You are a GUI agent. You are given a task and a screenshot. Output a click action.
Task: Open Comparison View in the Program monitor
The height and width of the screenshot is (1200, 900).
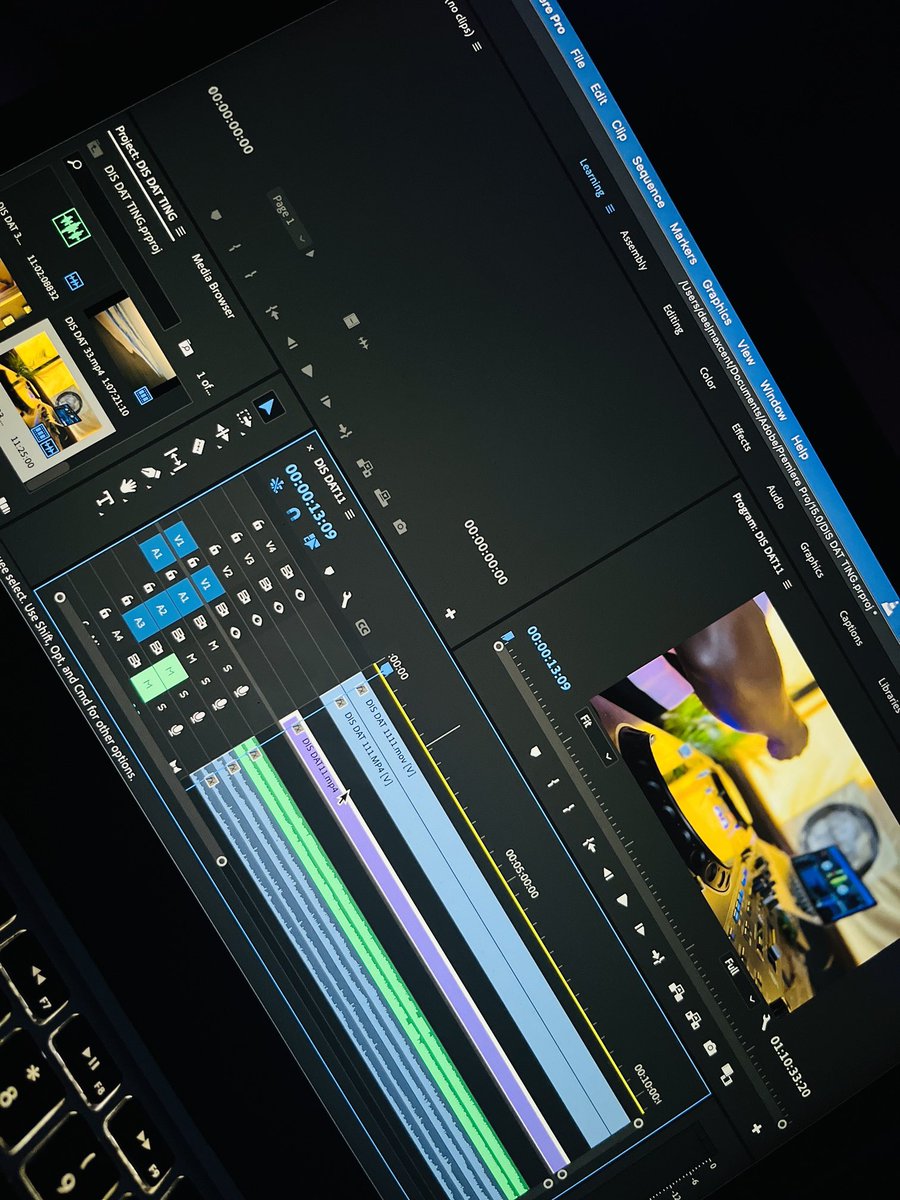[x=726, y=1074]
